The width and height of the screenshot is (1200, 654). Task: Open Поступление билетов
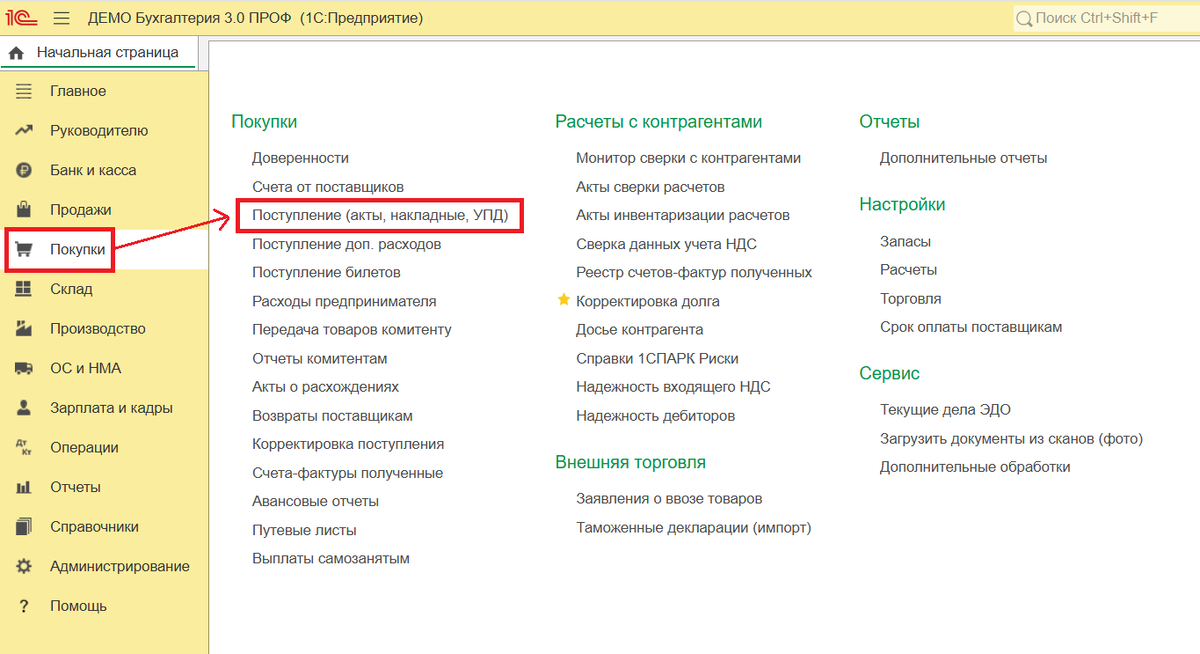click(x=326, y=272)
